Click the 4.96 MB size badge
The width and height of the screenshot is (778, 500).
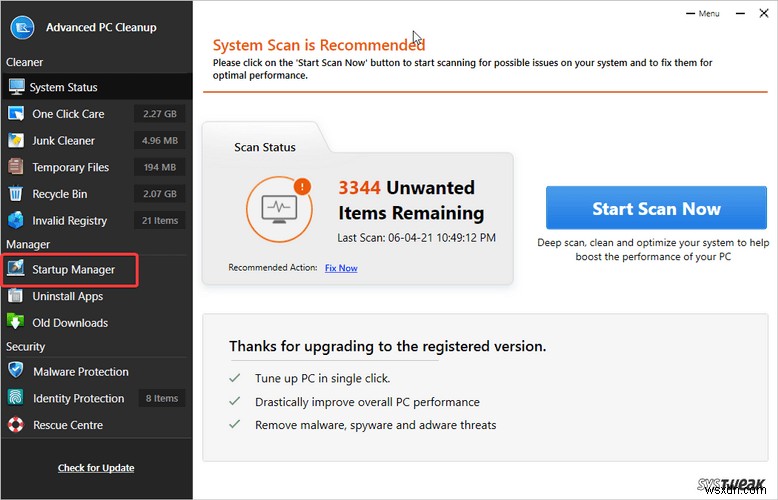click(160, 140)
